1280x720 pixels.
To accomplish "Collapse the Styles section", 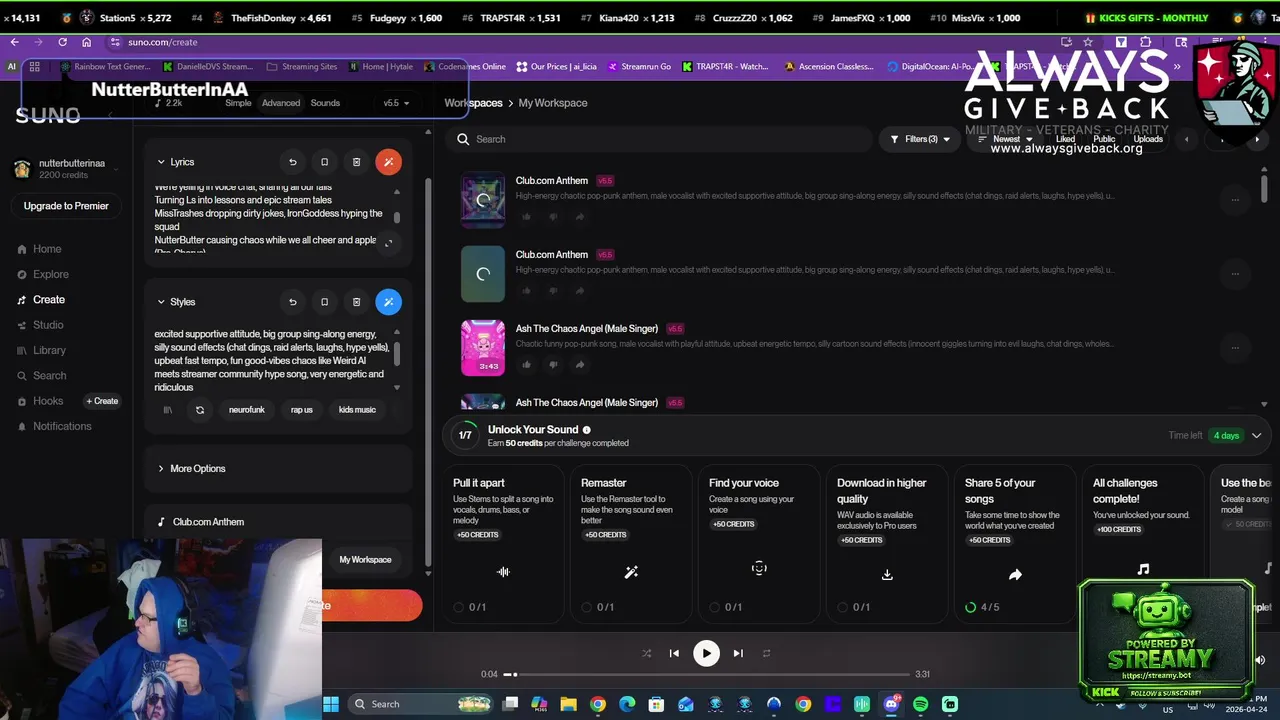I will click(161, 302).
